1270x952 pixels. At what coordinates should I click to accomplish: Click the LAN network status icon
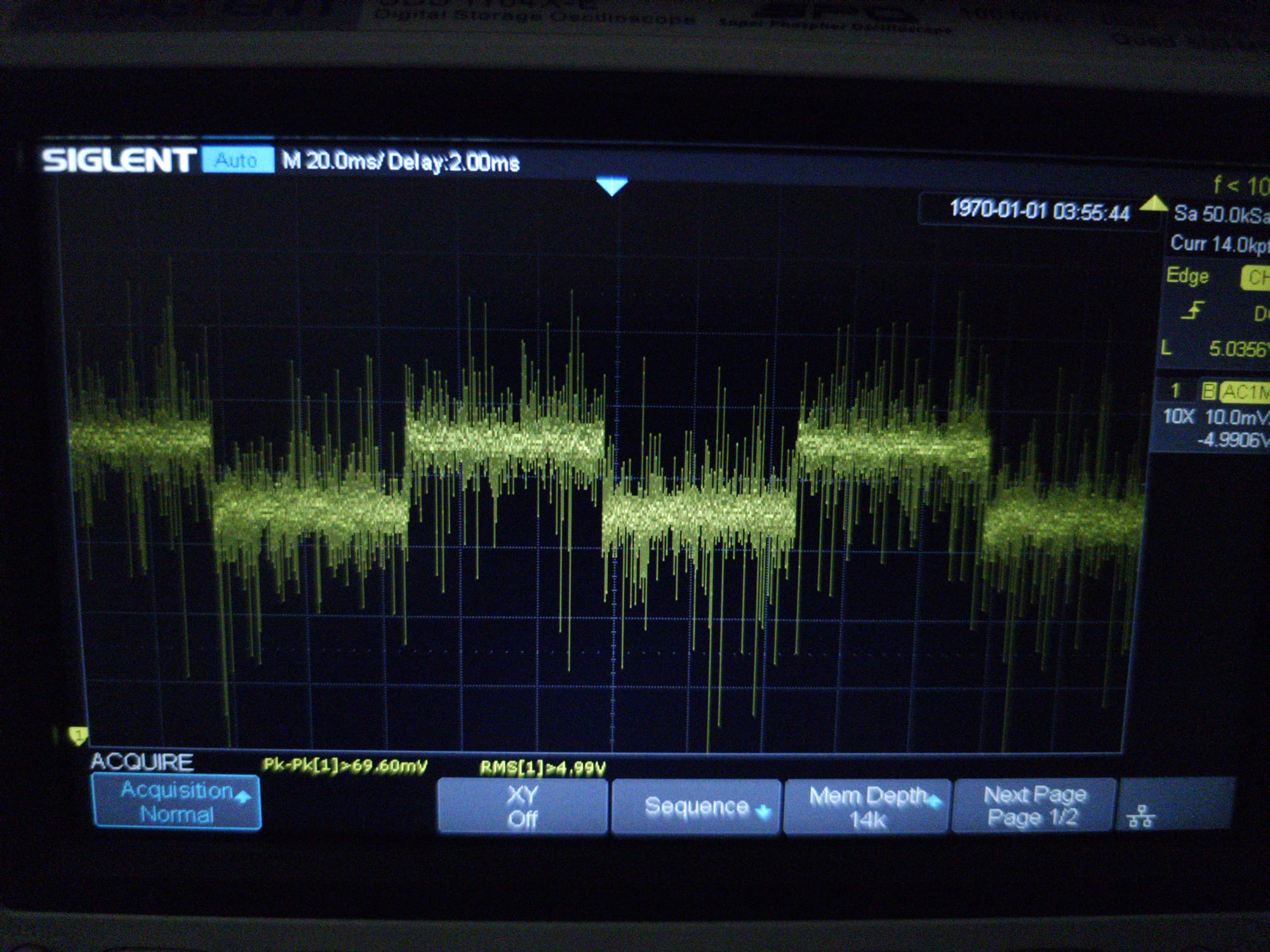tap(1140, 816)
